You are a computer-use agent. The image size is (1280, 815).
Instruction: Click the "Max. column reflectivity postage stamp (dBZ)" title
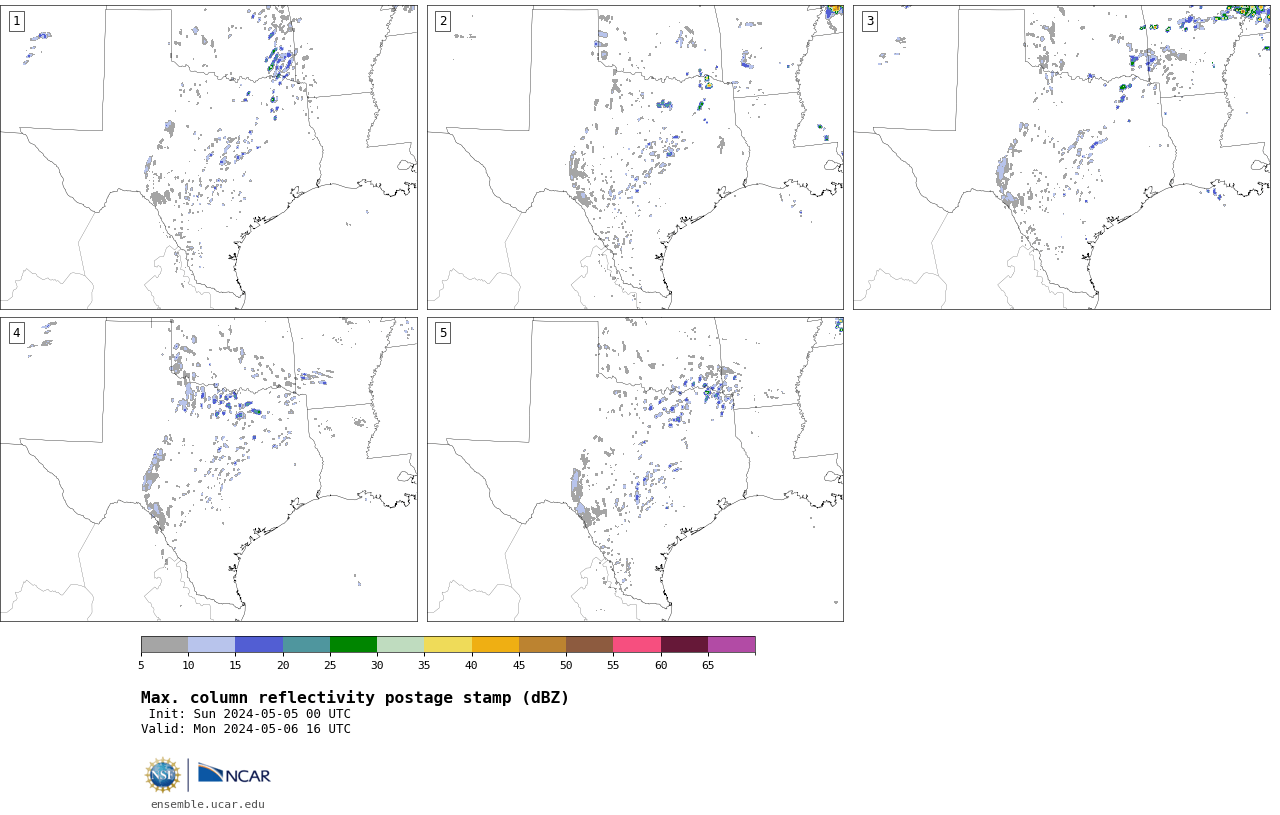355,698
